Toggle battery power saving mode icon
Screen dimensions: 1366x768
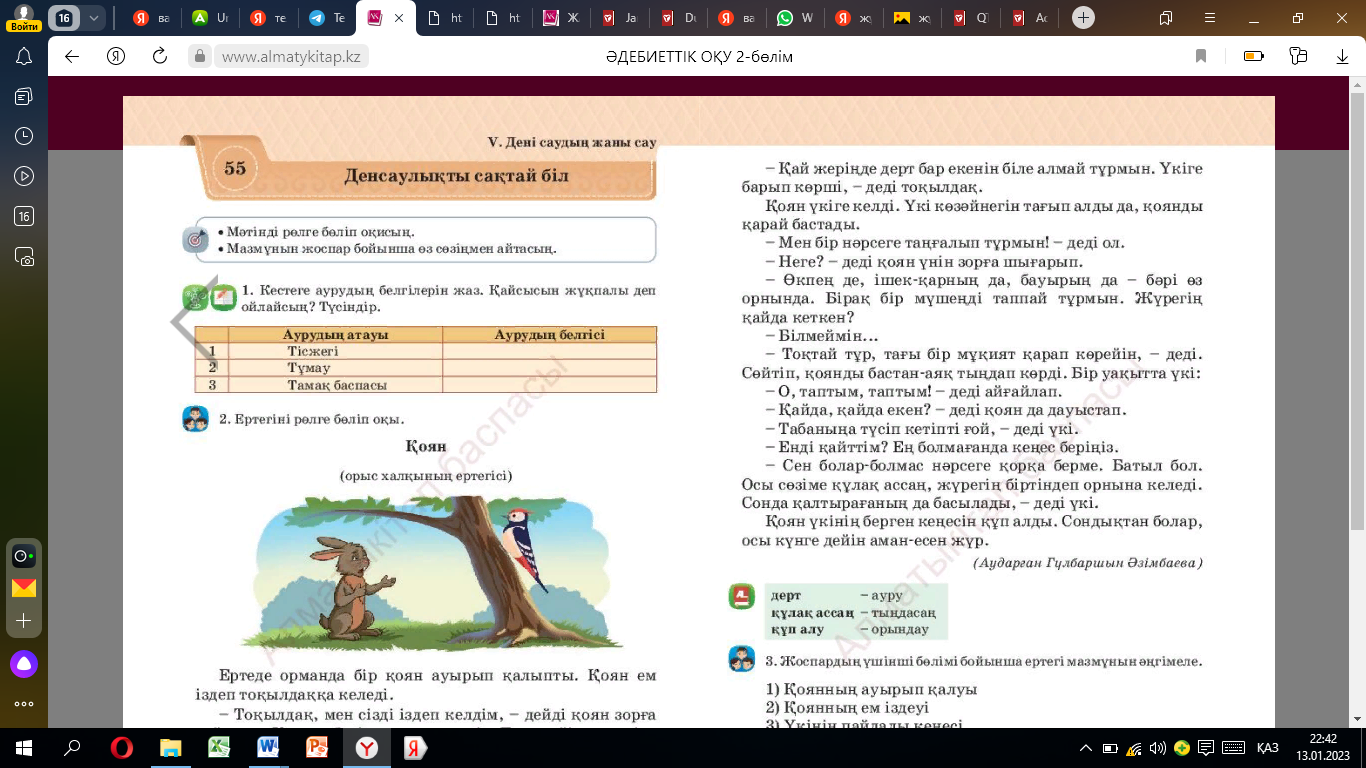point(1253,57)
